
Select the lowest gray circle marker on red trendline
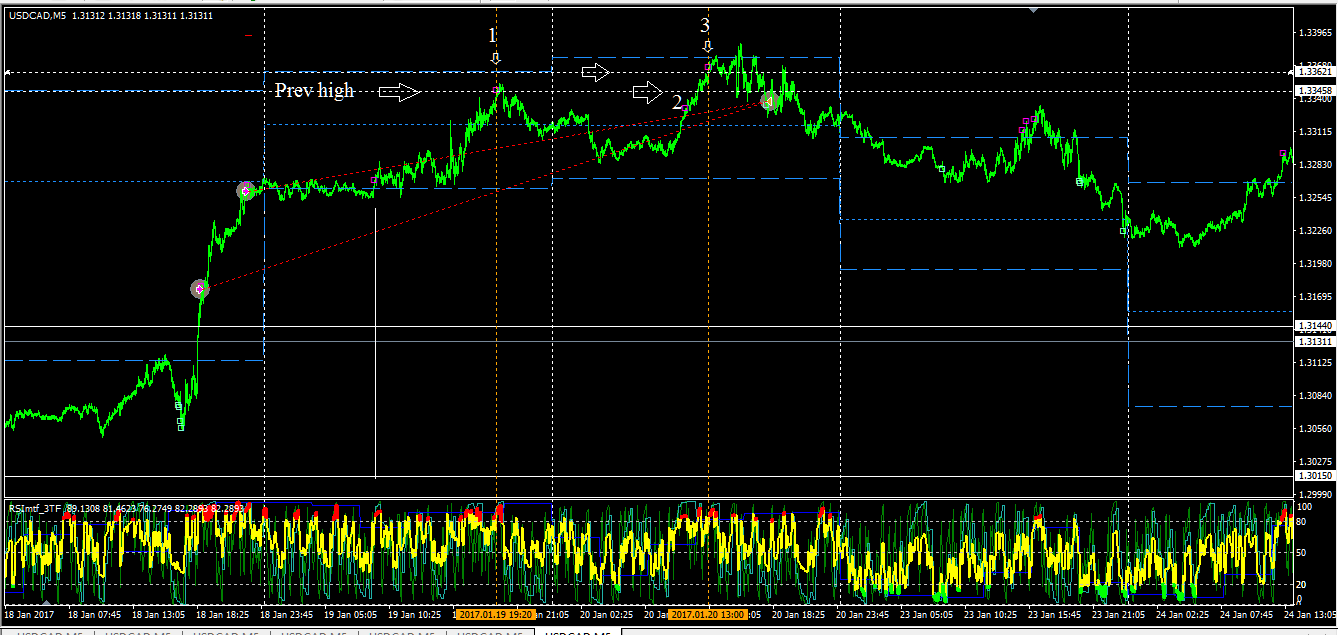[200, 289]
